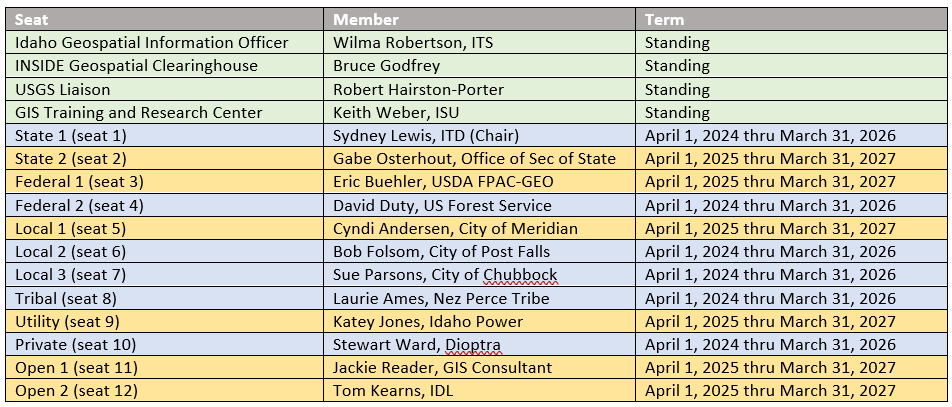The width and height of the screenshot is (952, 407).
Task: Select the State 1 (seat 1) cell
Action: [165, 135]
